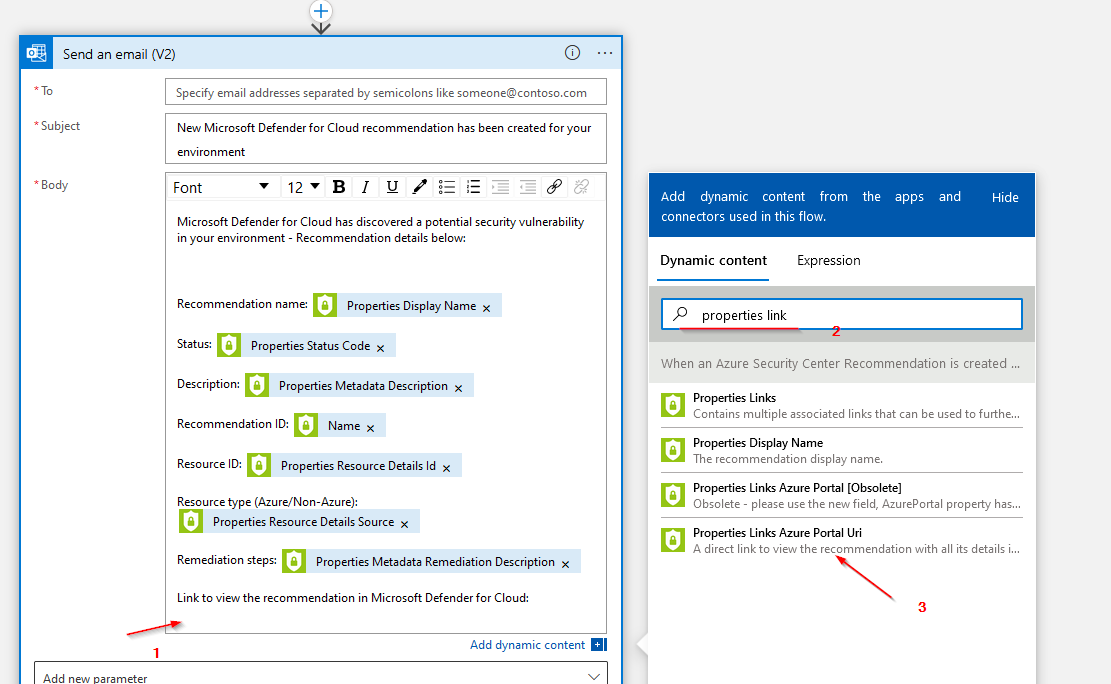The width and height of the screenshot is (1111, 684).
Task: Click the shield icon of the Name token
Action: click(306, 425)
